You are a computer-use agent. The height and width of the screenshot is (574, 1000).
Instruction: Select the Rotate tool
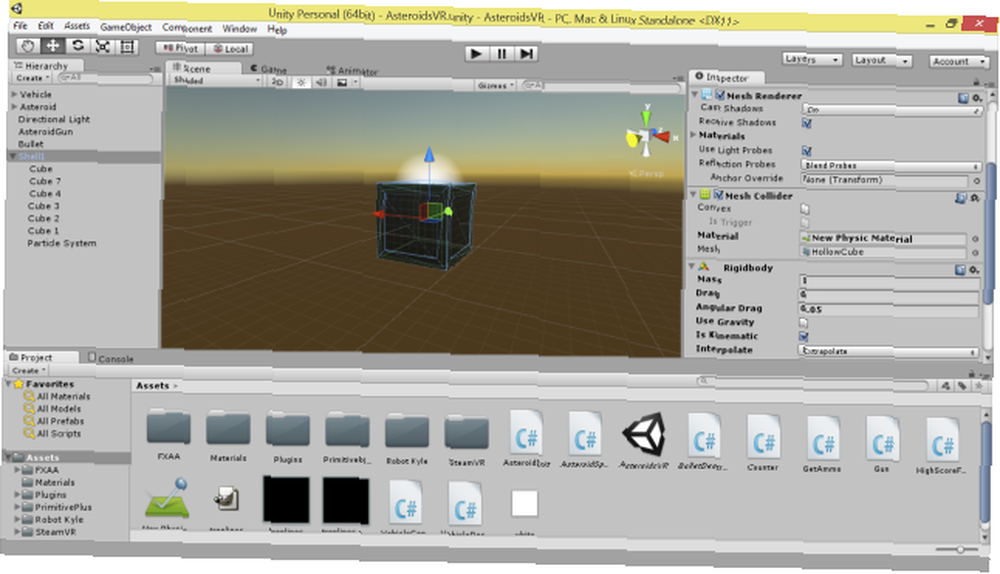[77, 46]
